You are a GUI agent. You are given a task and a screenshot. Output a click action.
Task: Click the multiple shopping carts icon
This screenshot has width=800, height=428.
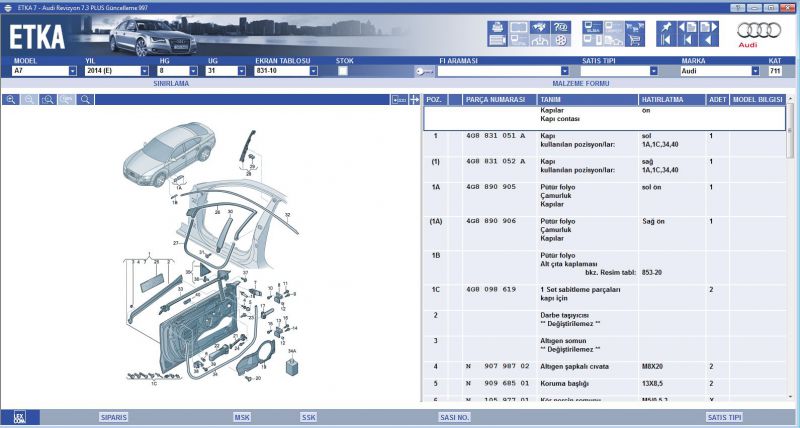coord(635,27)
